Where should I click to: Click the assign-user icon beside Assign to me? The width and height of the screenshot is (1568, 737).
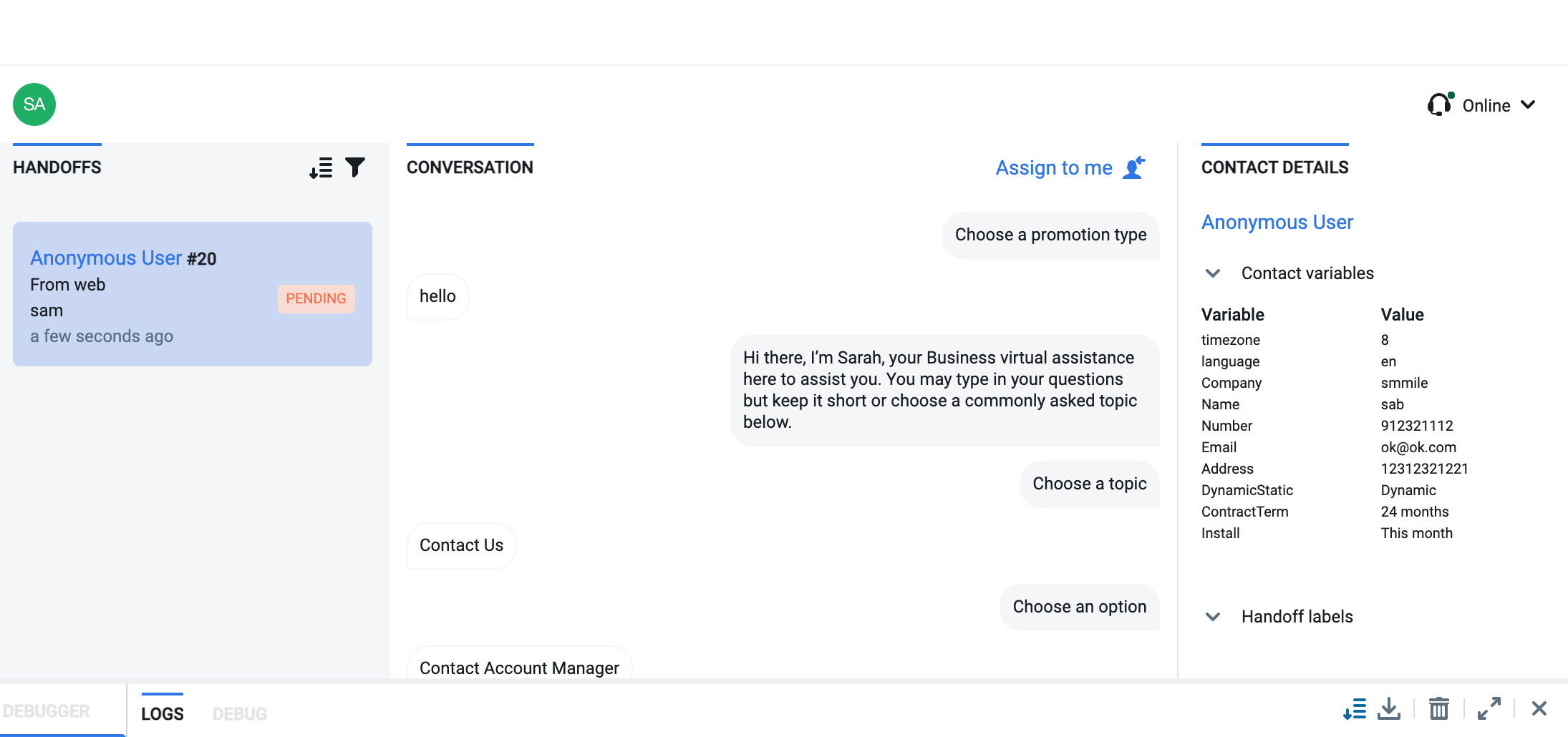coord(1134,168)
